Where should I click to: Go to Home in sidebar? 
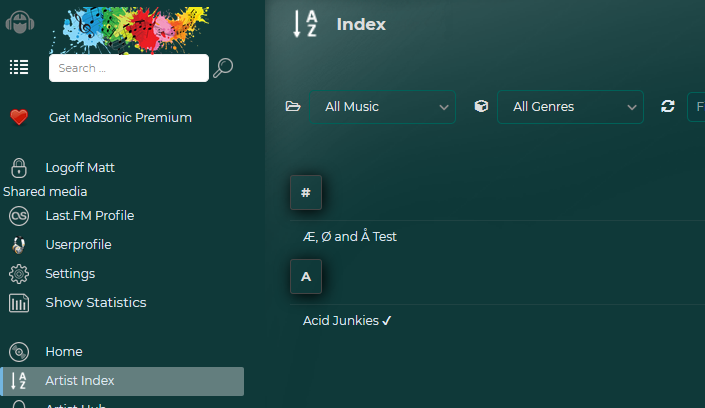[63, 352]
